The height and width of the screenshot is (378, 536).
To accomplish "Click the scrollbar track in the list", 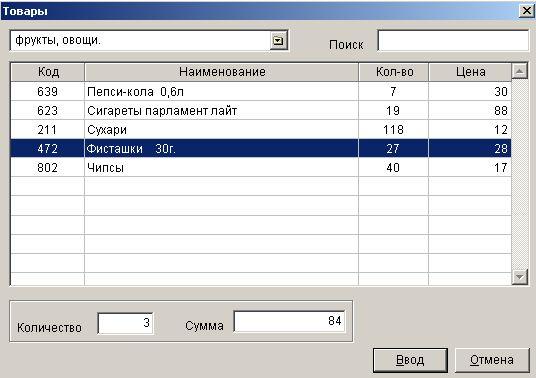I will (x=520, y=174).
